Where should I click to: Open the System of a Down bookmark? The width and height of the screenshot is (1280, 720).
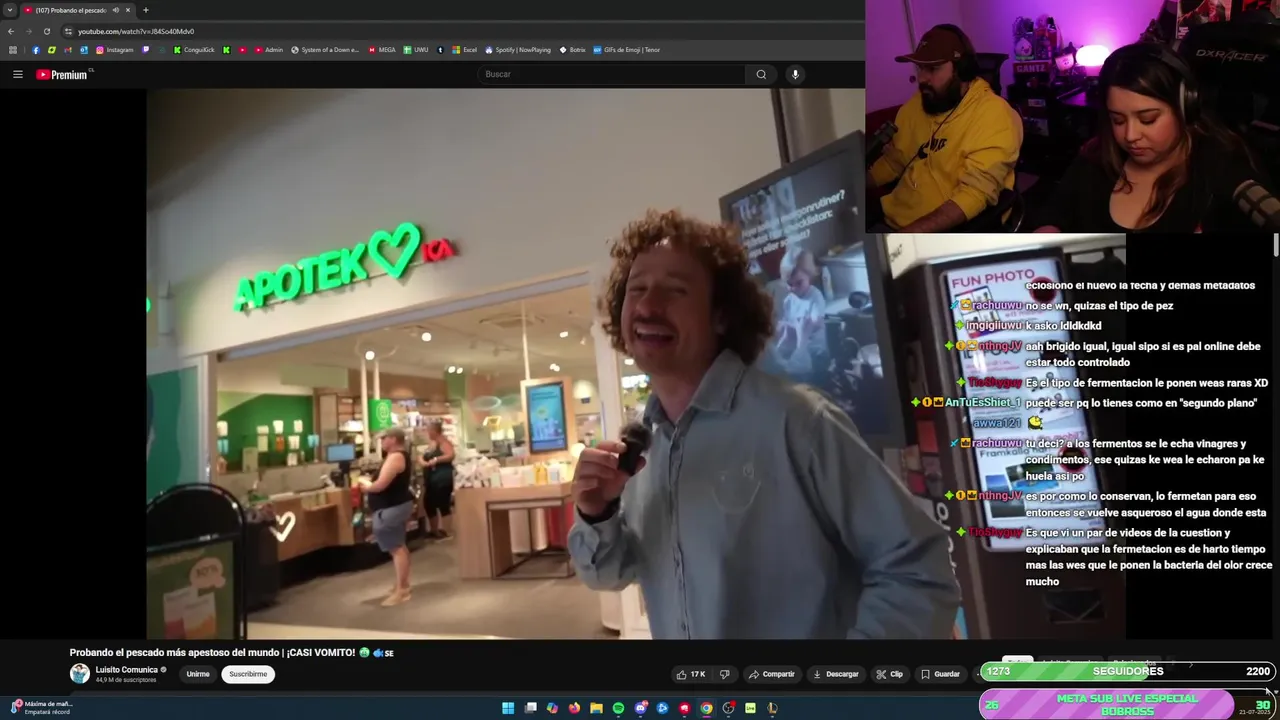click(x=325, y=50)
